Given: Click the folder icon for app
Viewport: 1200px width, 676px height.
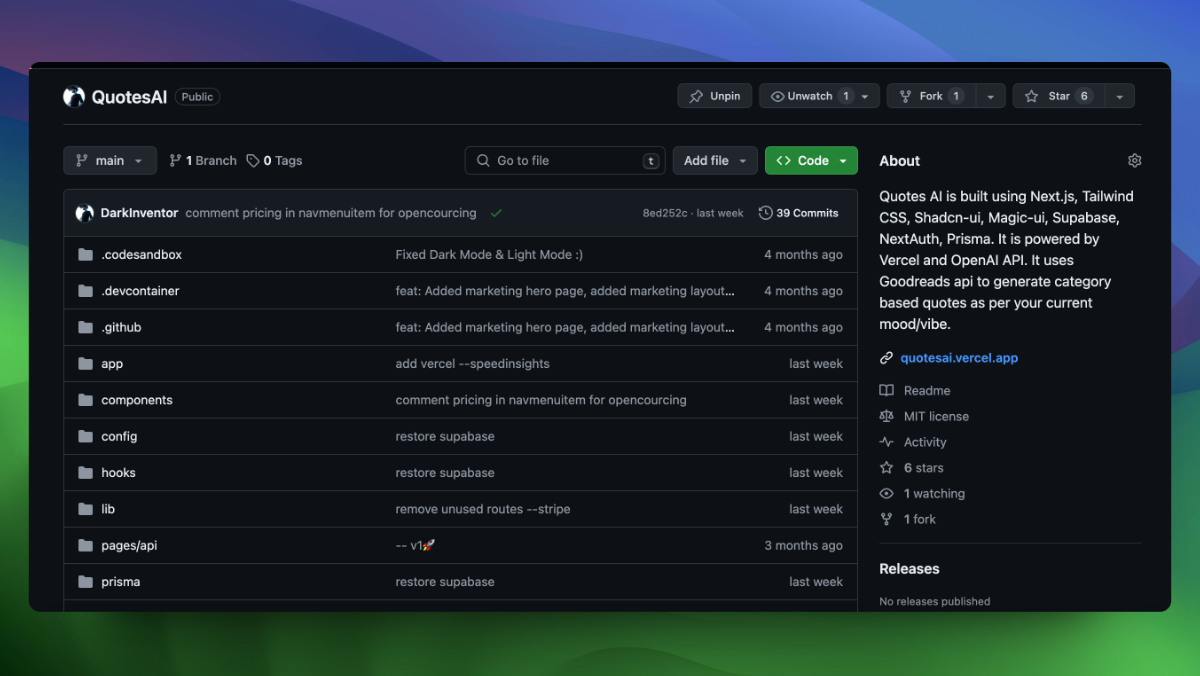Looking at the screenshot, I should click(85, 364).
